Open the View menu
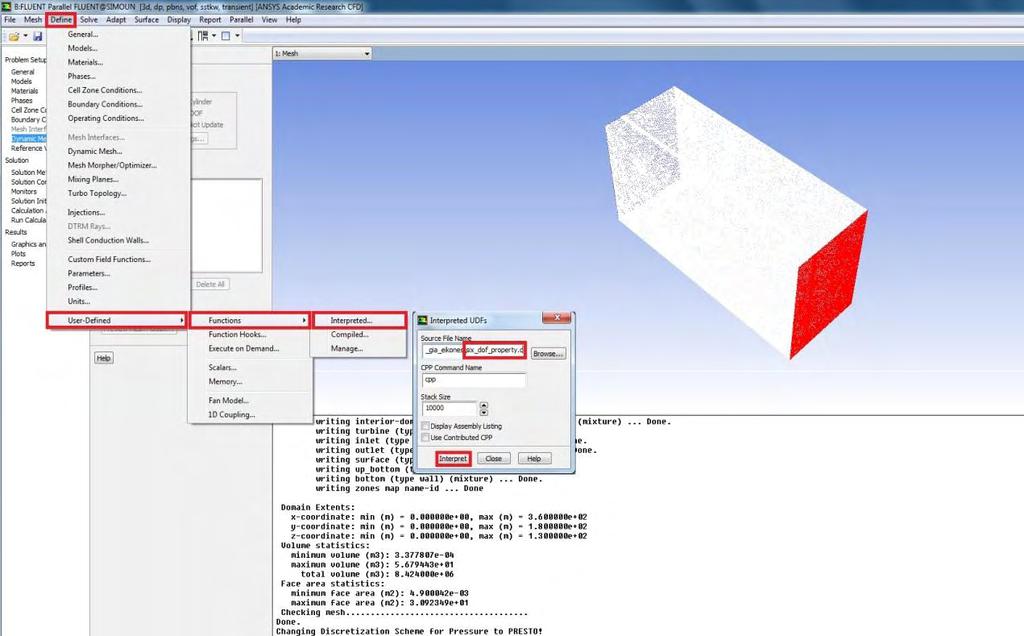The image size is (1024, 636). coord(269,20)
